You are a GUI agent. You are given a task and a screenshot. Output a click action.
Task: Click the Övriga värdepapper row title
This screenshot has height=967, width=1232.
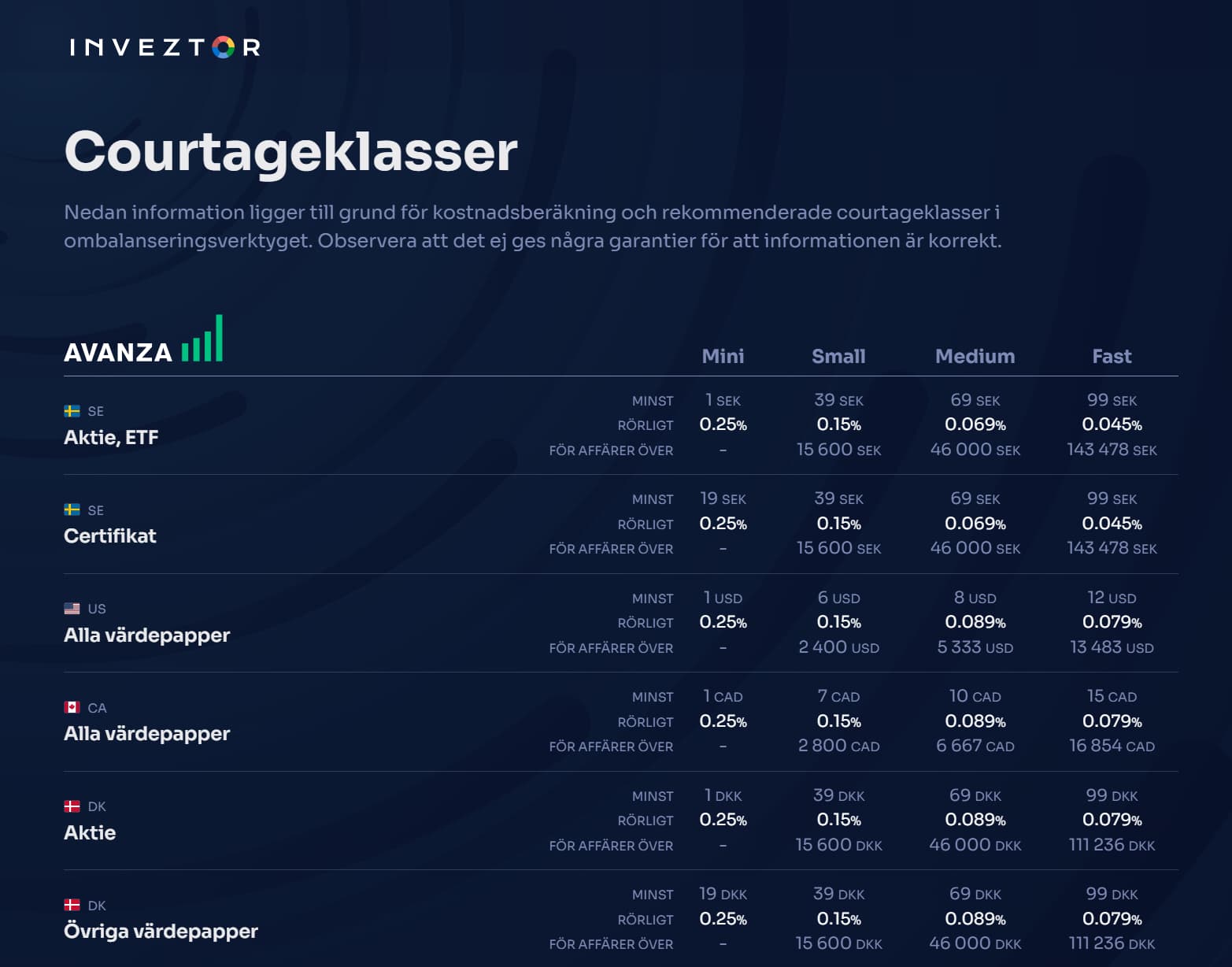tap(161, 931)
